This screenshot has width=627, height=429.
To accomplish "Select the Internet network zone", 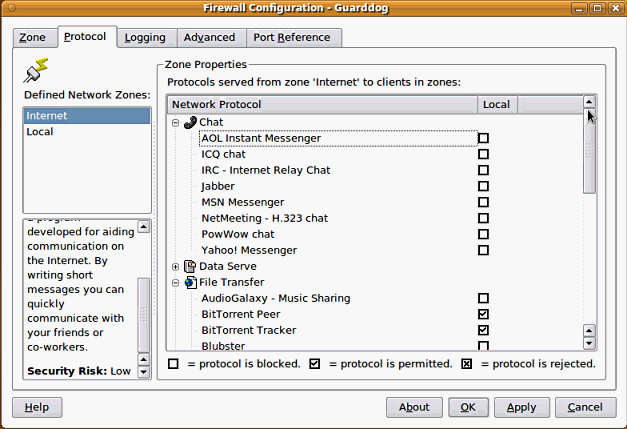I will tap(87, 116).
